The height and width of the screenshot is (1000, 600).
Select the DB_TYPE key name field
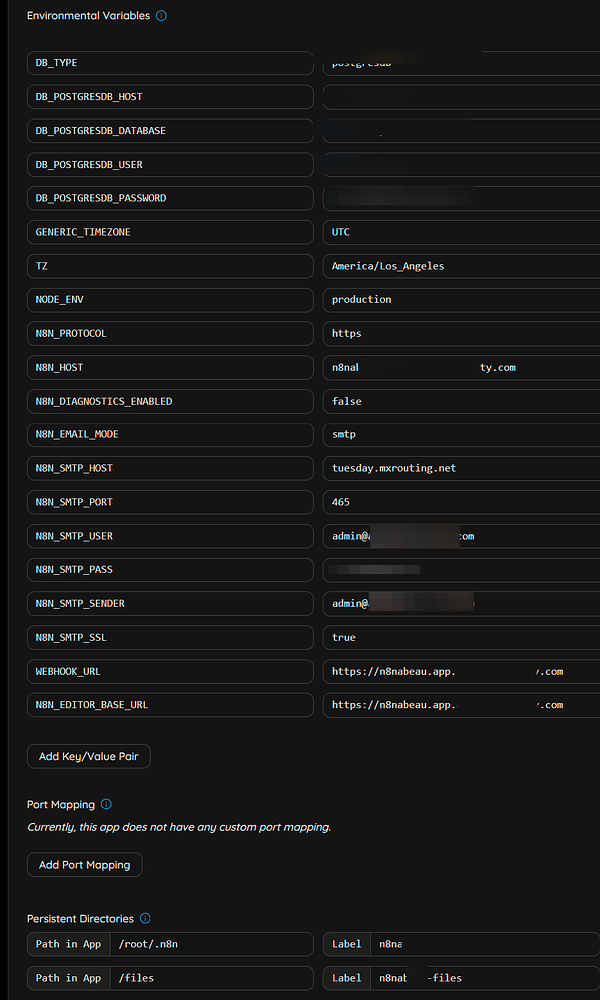point(170,63)
